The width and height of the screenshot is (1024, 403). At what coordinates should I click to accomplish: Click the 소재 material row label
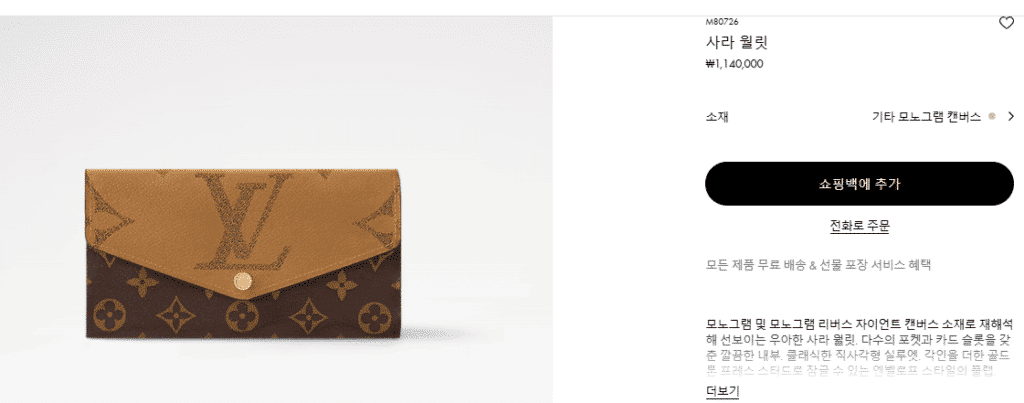click(717, 117)
